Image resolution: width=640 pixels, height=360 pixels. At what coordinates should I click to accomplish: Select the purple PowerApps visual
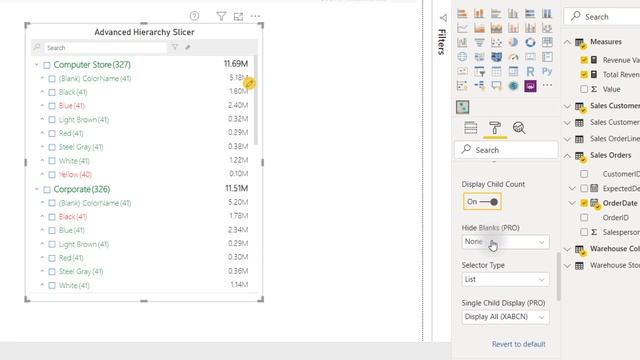coord(530,86)
